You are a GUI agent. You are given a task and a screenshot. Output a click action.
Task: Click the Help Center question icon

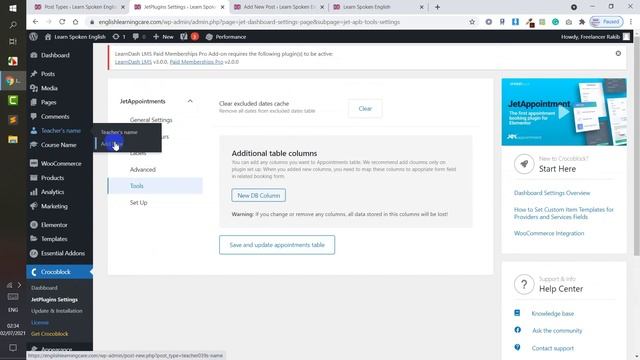coord(524,284)
